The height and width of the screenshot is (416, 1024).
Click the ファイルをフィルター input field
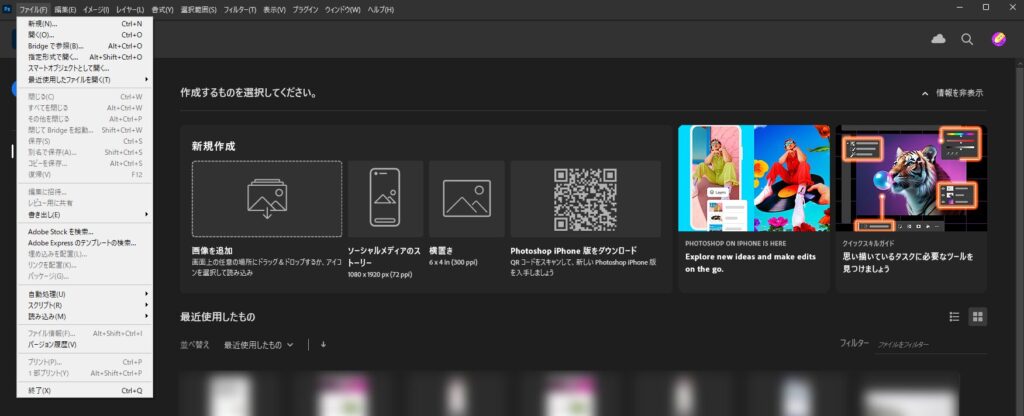tap(931, 344)
